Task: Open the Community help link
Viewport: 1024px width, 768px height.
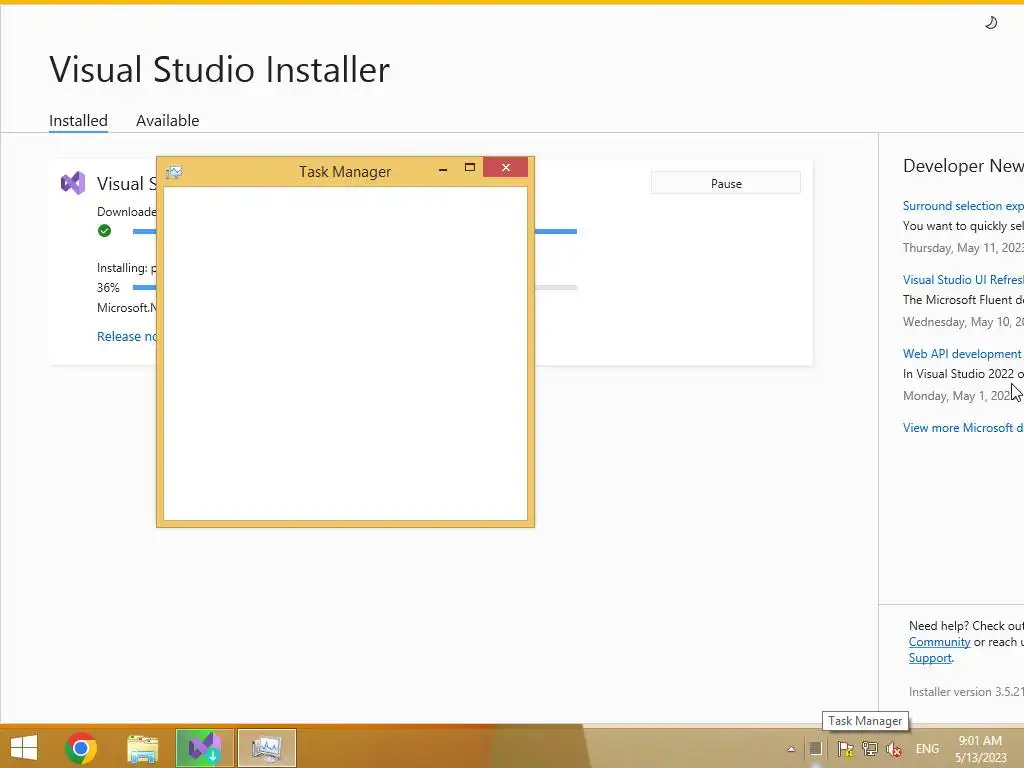Action: (939, 642)
